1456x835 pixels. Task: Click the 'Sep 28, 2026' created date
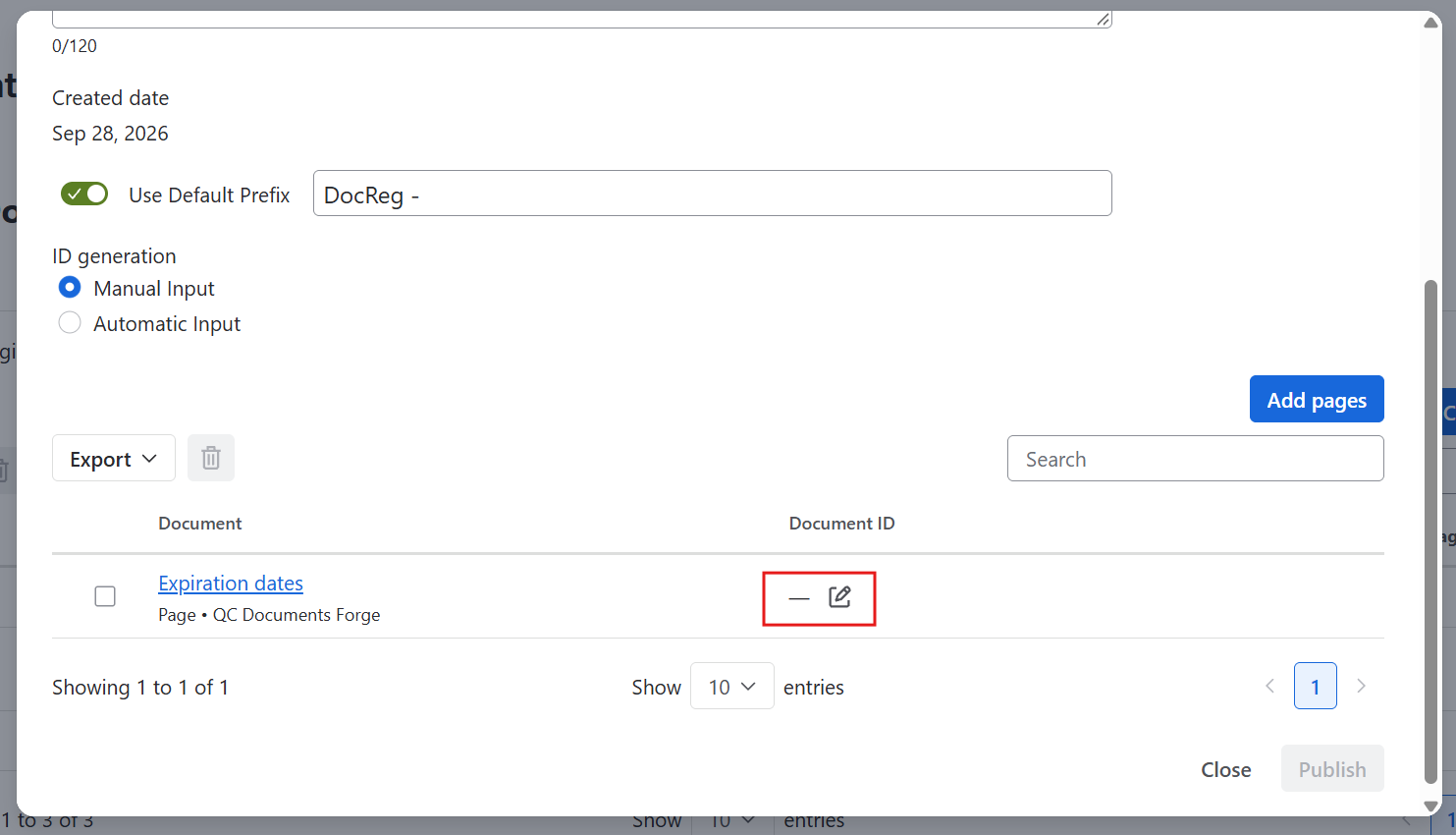pyautogui.click(x=110, y=134)
